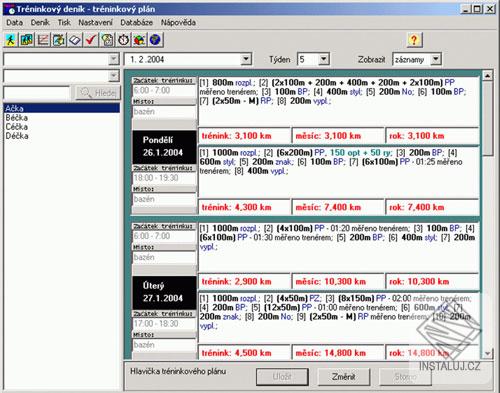Screen dimensions: 500x393
Task: Click the 'měsíc: 10,300 km' cell
Action: (338, 282)
